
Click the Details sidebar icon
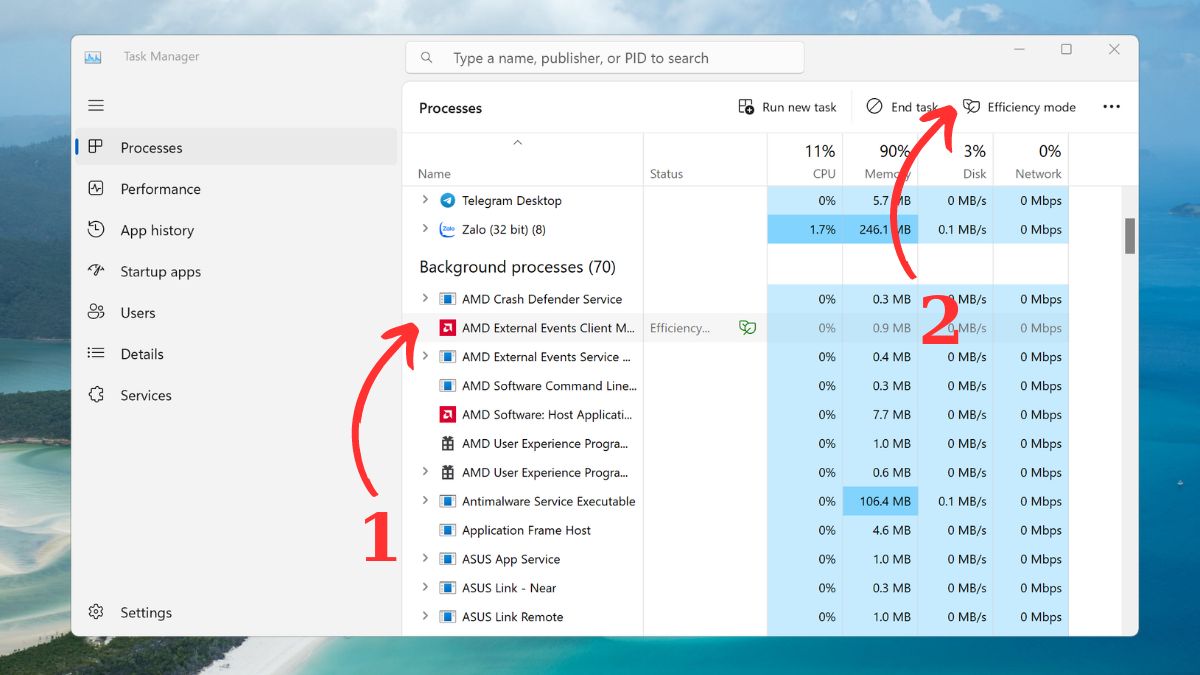tap(96, 353)
